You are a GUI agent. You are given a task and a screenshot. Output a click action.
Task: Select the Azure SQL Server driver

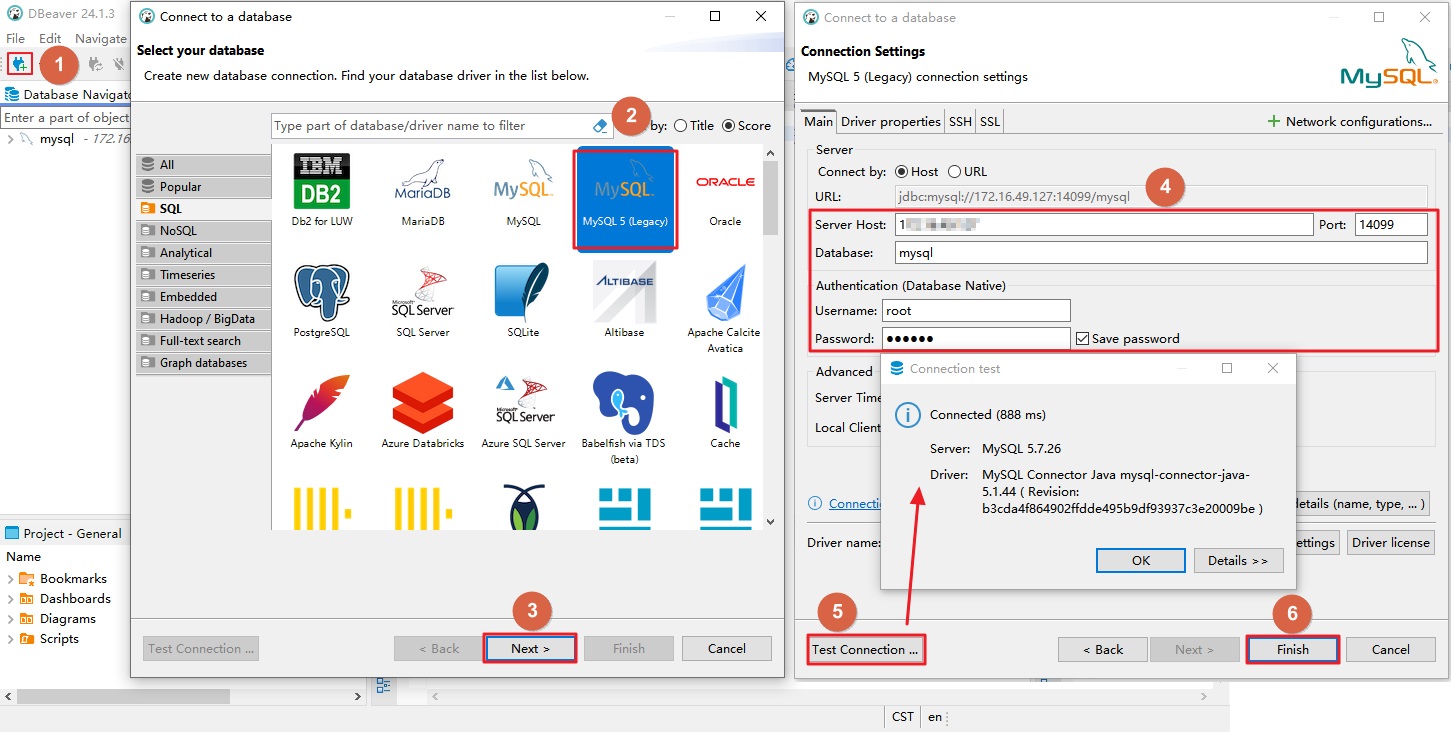pos(523,412)
